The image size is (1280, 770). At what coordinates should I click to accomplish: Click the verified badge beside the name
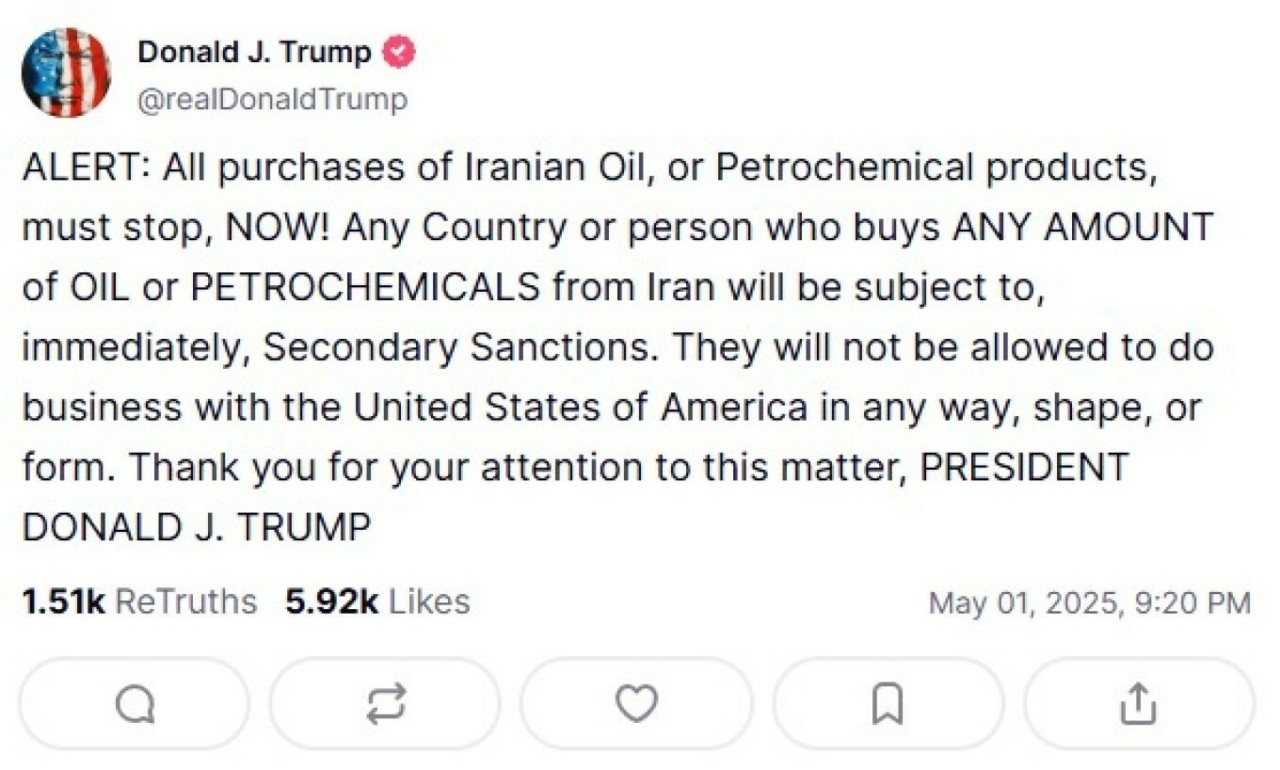tap(401, 53)
